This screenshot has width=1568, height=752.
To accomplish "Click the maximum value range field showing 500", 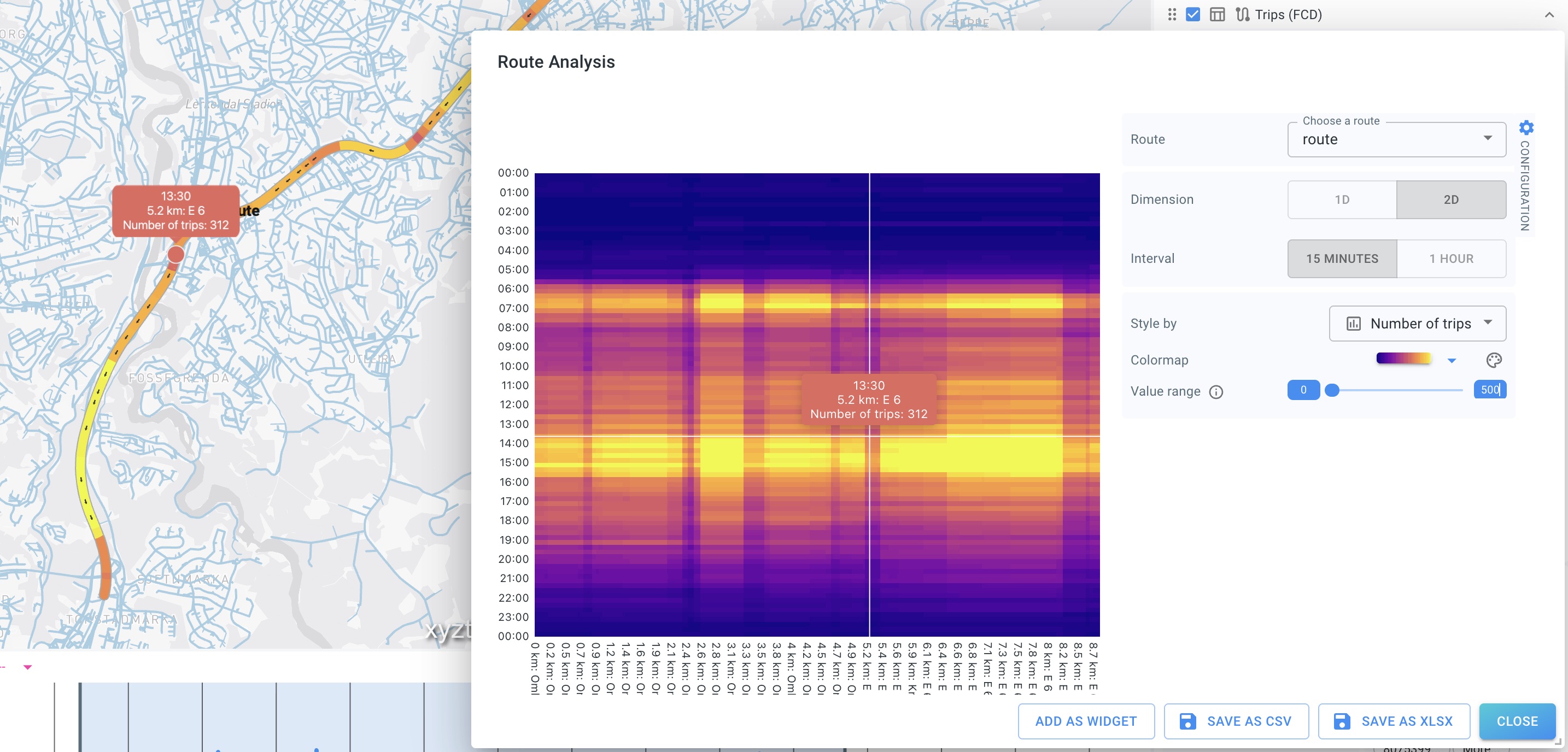I will [x=1489, y=390].
